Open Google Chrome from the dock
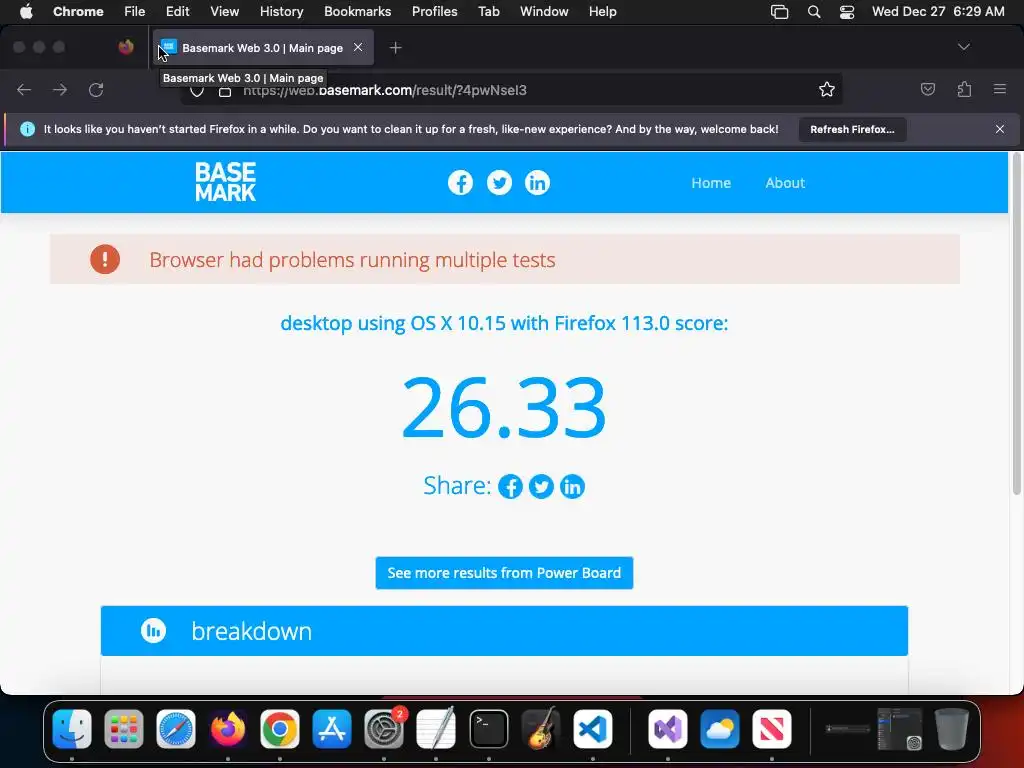Image resolution: width=1024 pixels, height=768 pixels. click(280, 729)
